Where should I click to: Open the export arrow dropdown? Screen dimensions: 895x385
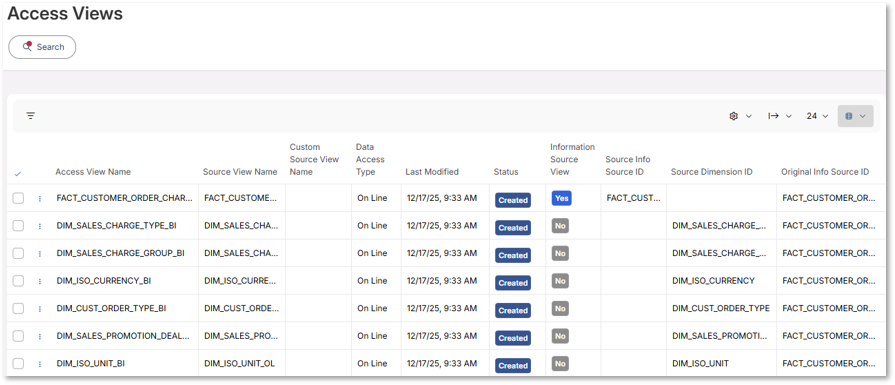click(x=780, y=116)
